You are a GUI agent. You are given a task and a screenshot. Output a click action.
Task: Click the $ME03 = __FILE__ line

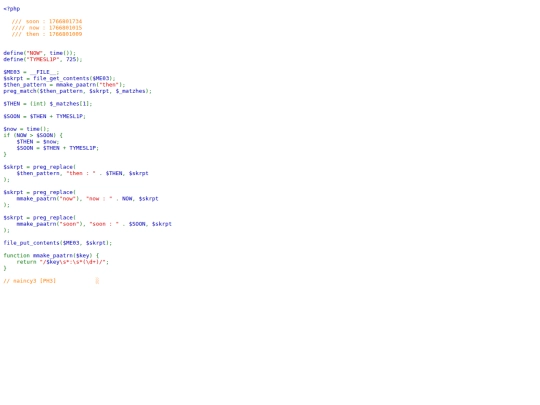pyautogui.click(x=31, y=72)
